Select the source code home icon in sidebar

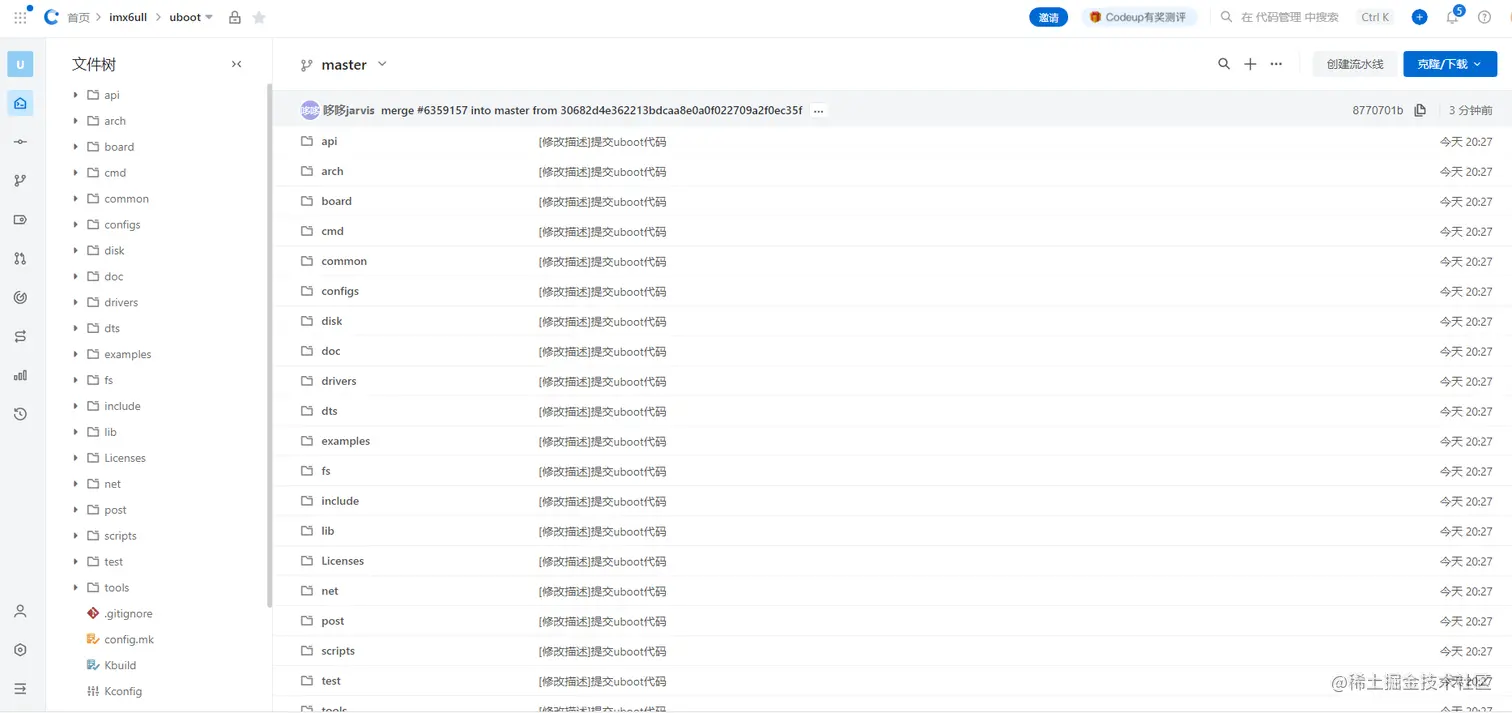pos(20,103)
